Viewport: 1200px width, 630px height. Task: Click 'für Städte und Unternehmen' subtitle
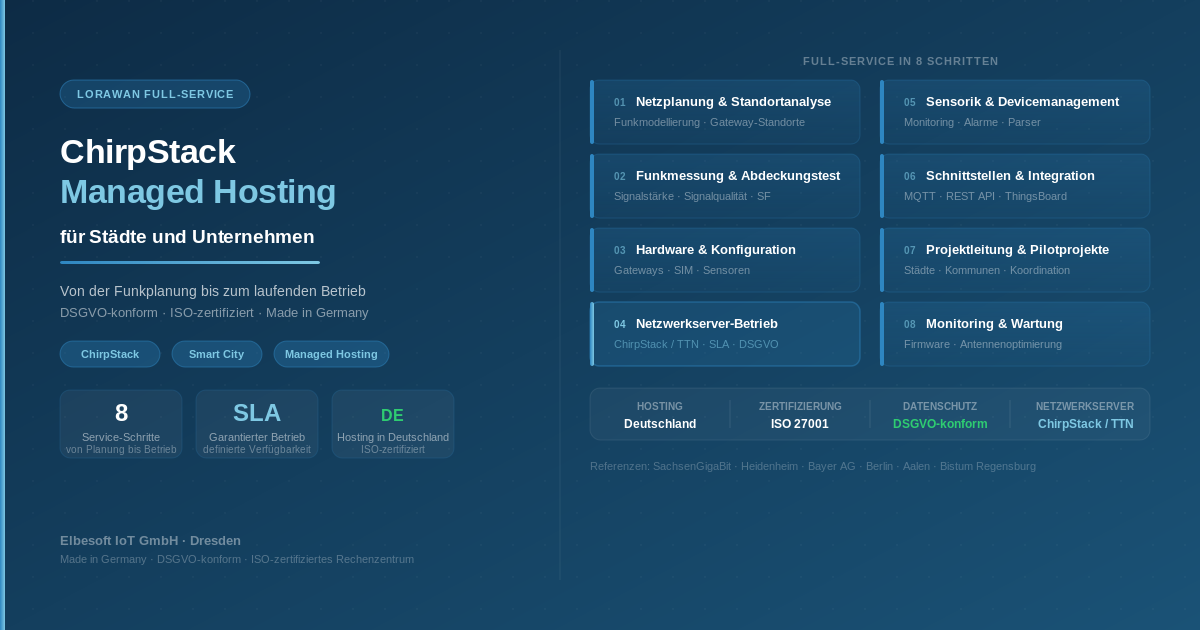click(x=187, y=237)
